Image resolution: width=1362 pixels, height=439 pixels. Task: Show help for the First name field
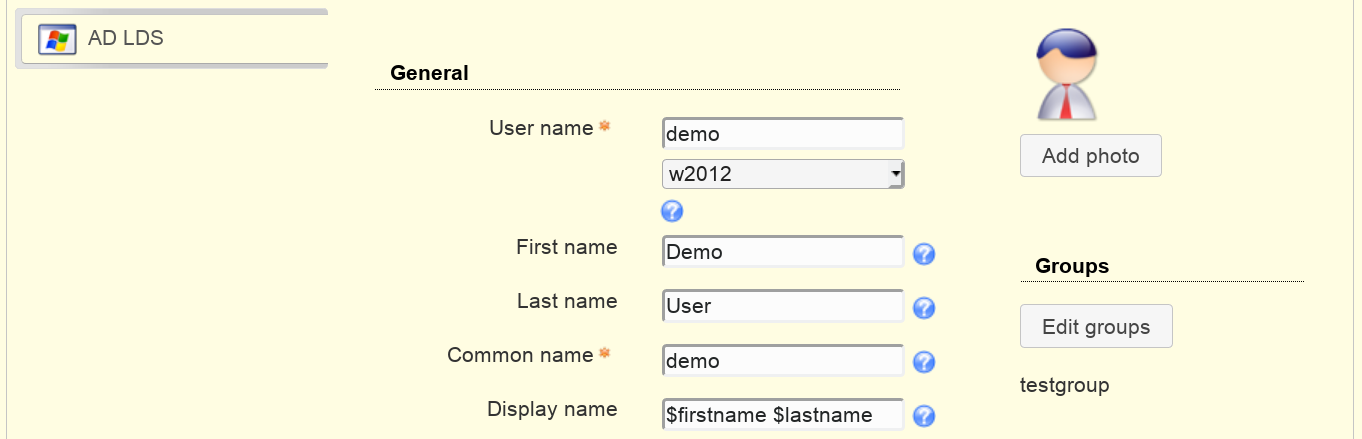coord(924,254)
